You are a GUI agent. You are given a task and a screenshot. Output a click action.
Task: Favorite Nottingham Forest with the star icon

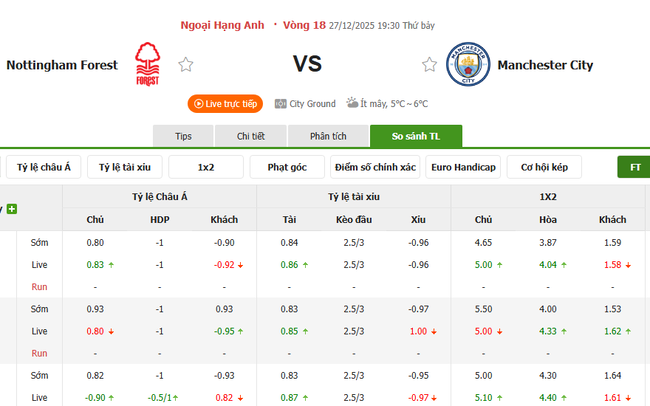(185, 65)
